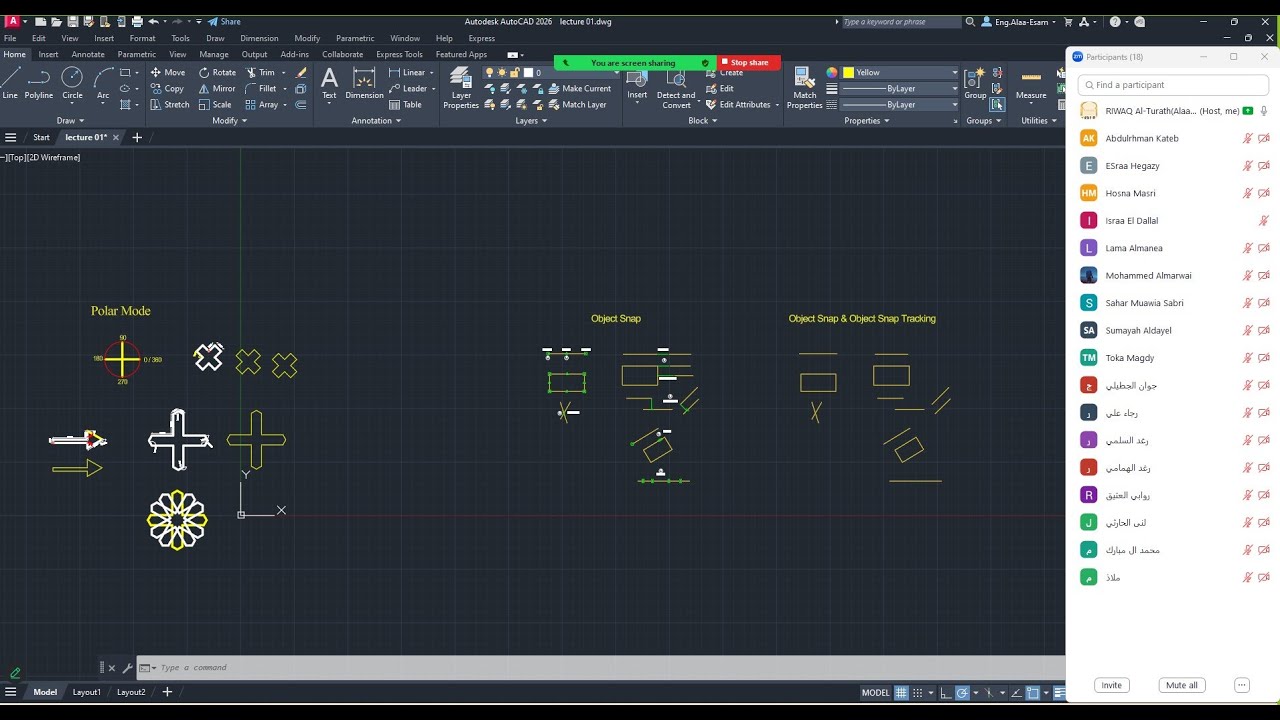
Task: Click the Array tool
Action: pos(262,104)
